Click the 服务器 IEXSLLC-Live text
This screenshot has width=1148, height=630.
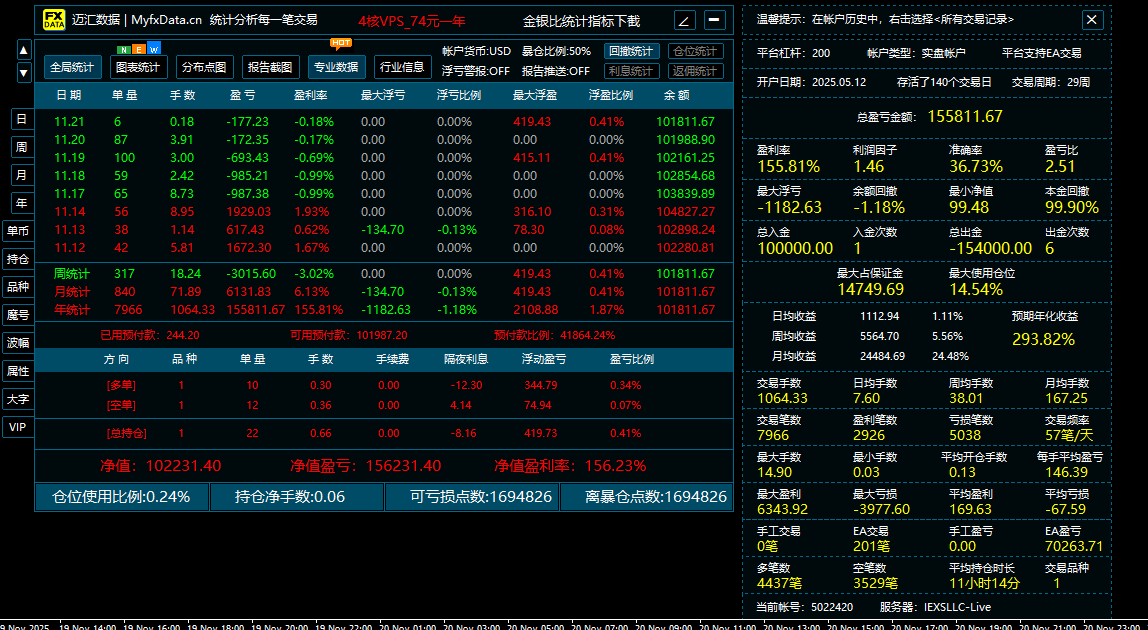click(935, 607)
